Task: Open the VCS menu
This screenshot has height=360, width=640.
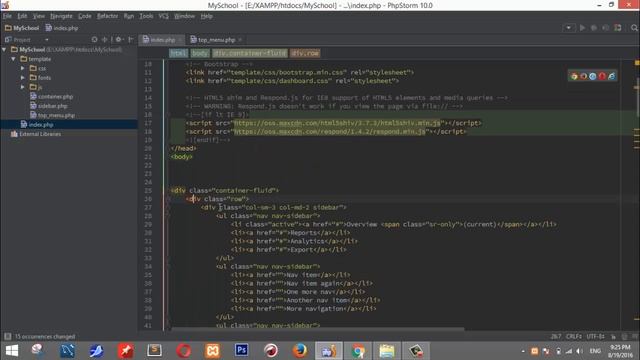Action: [x=164, y=16]
